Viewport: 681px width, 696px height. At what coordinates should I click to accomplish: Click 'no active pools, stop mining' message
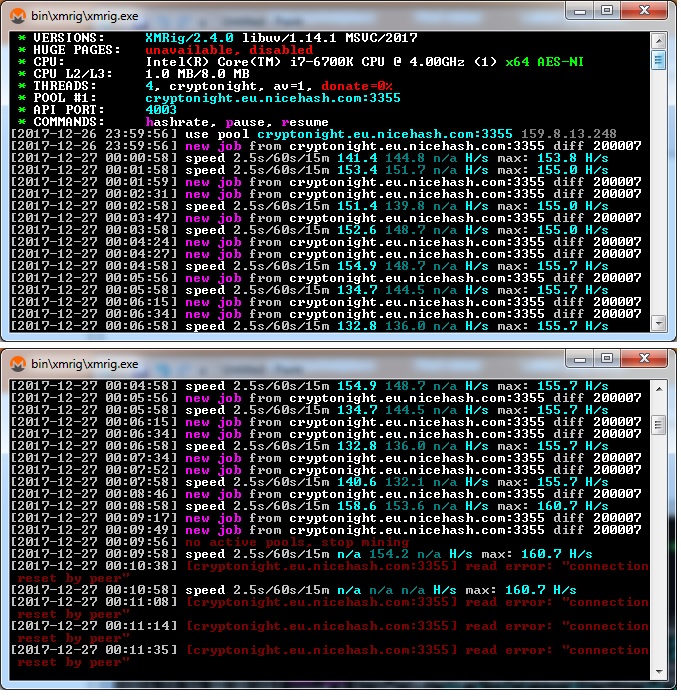(297, 542)
